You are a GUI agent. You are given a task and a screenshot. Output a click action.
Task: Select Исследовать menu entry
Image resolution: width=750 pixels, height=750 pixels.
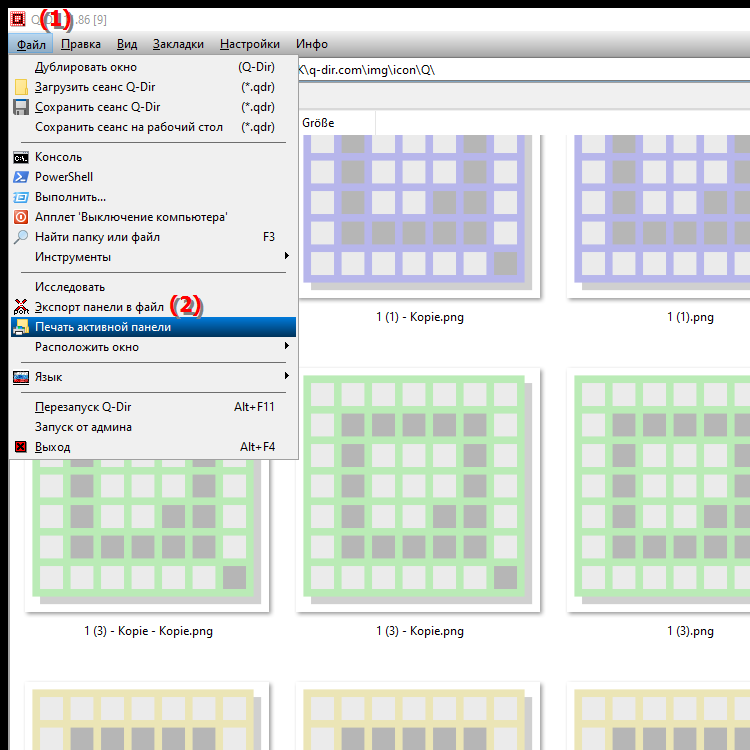153,287
